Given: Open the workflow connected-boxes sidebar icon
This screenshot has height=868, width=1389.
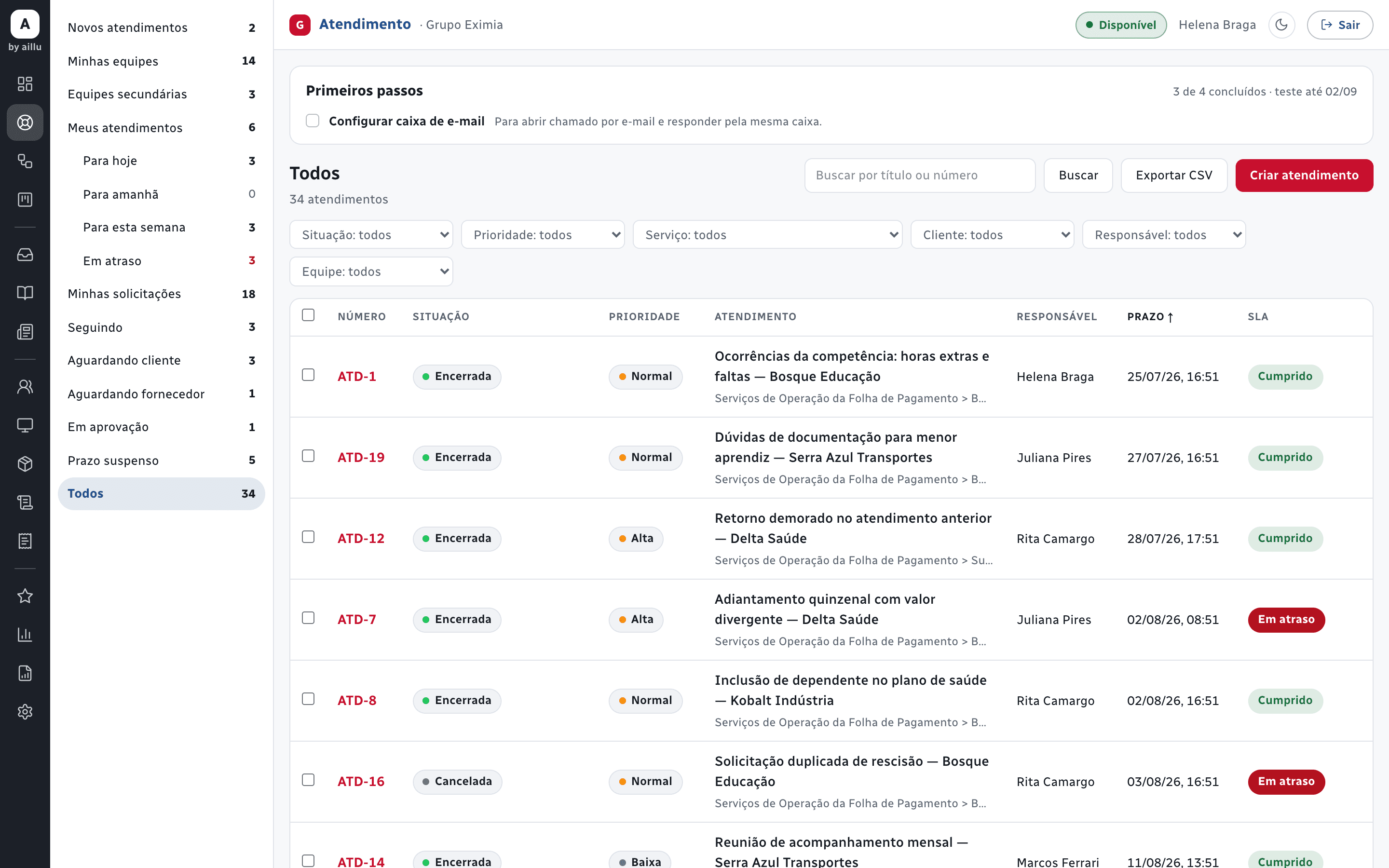Looking at the screenshot, I should [x=25, y=161].
